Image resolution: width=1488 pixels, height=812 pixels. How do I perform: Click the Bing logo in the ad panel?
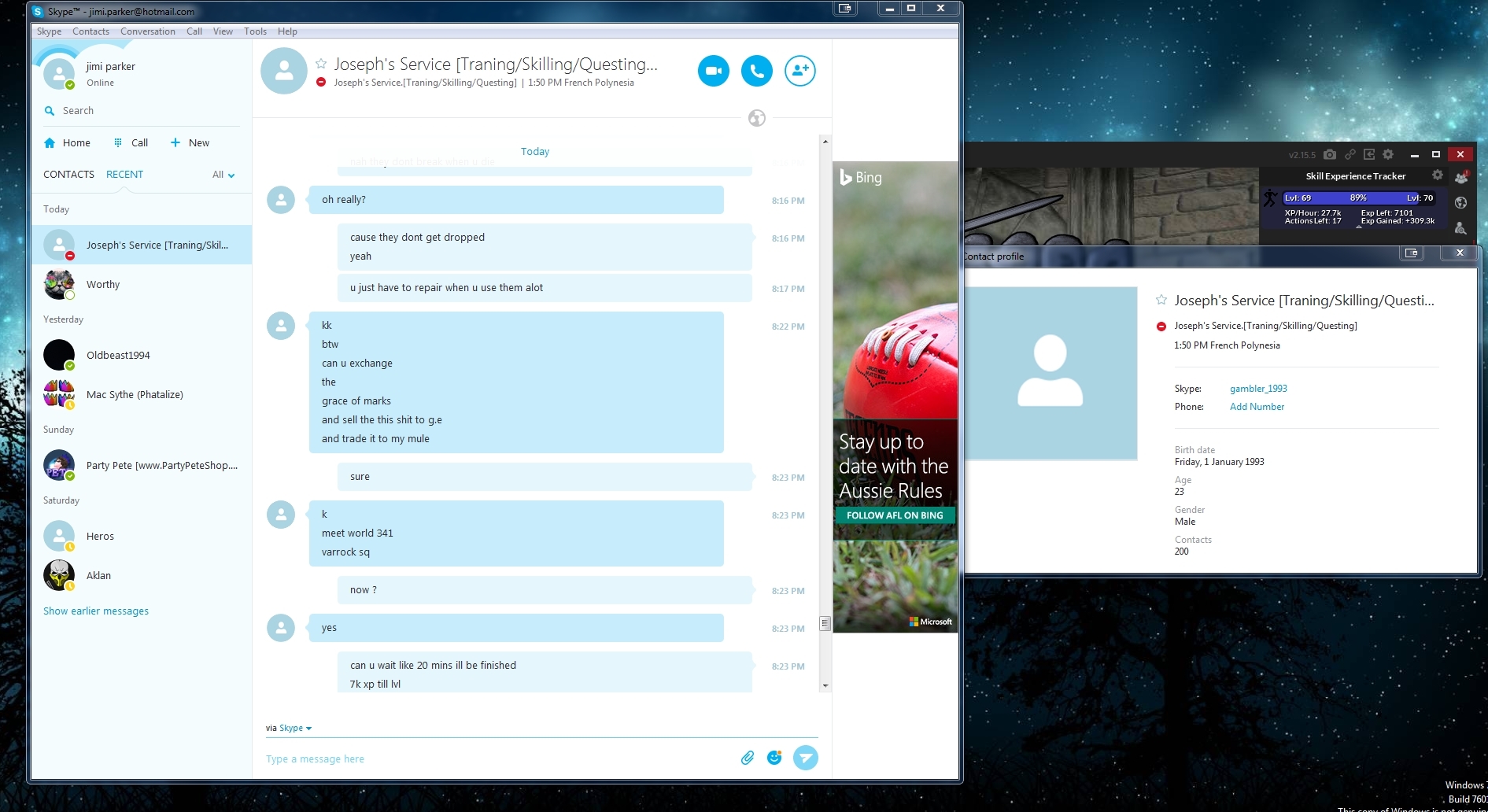[861, 177]
